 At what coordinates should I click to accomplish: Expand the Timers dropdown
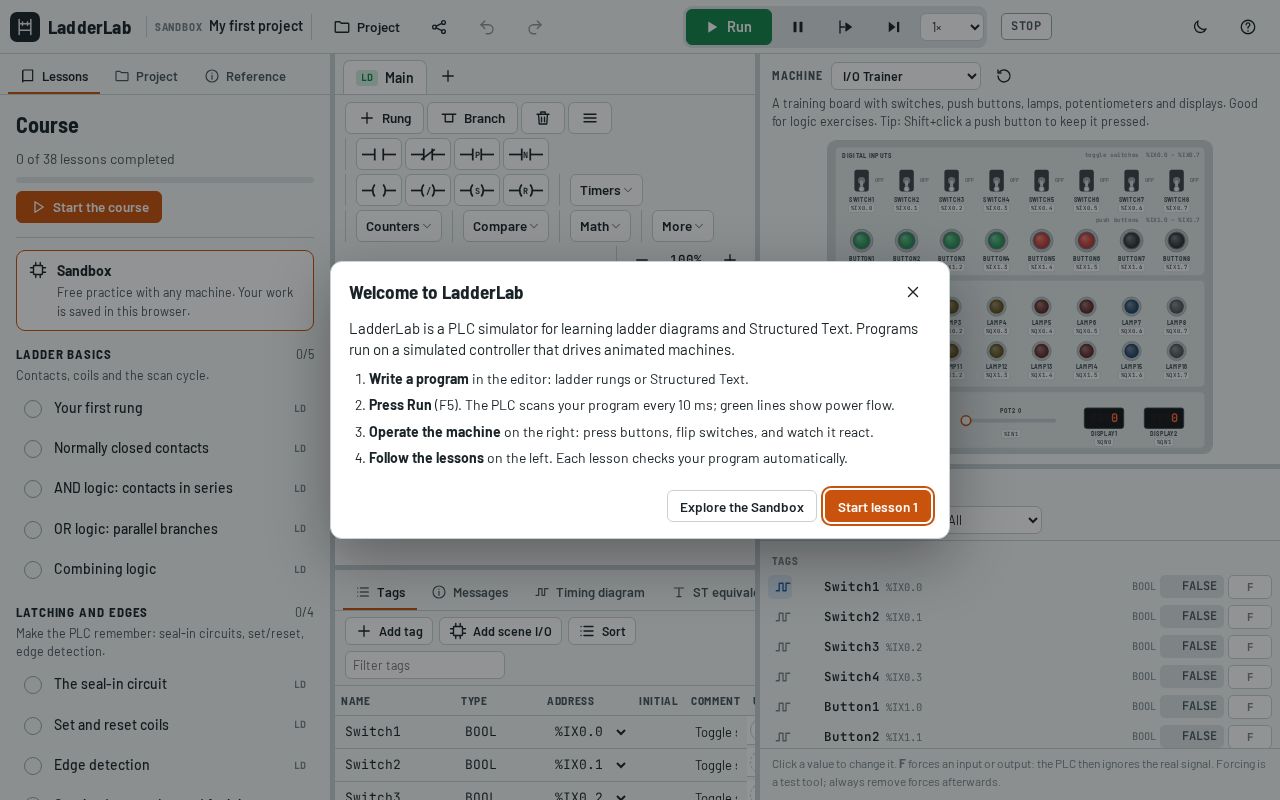tap(606, 190)
